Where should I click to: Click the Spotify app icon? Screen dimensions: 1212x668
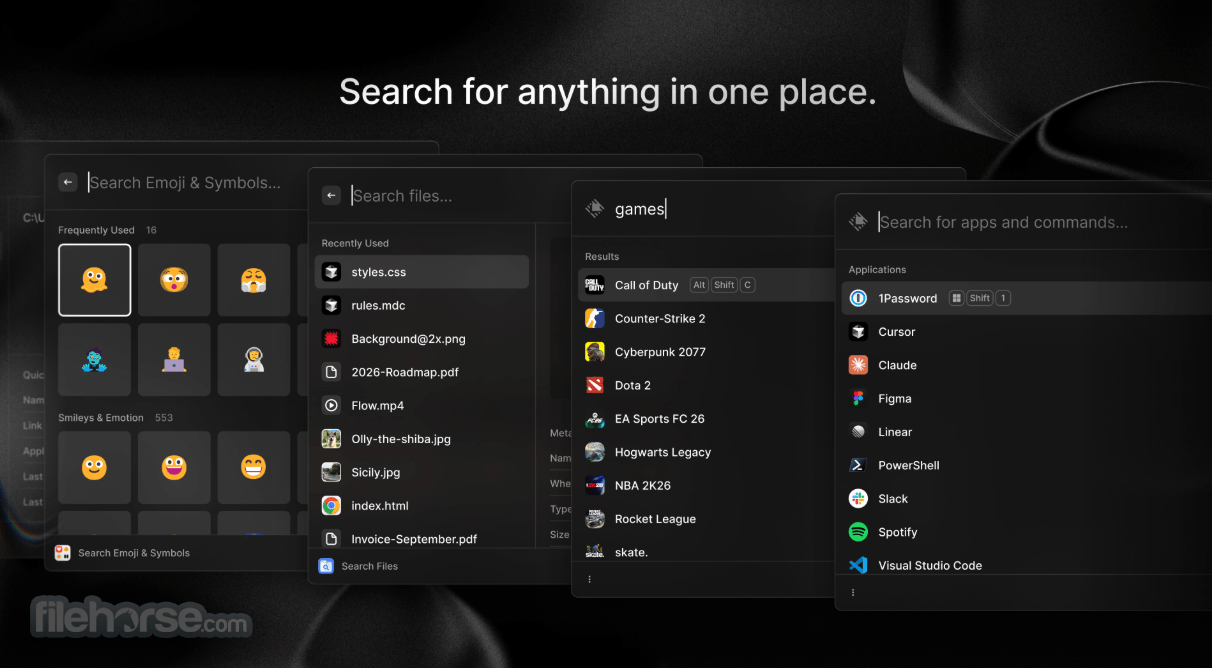(x=858, y=532)
